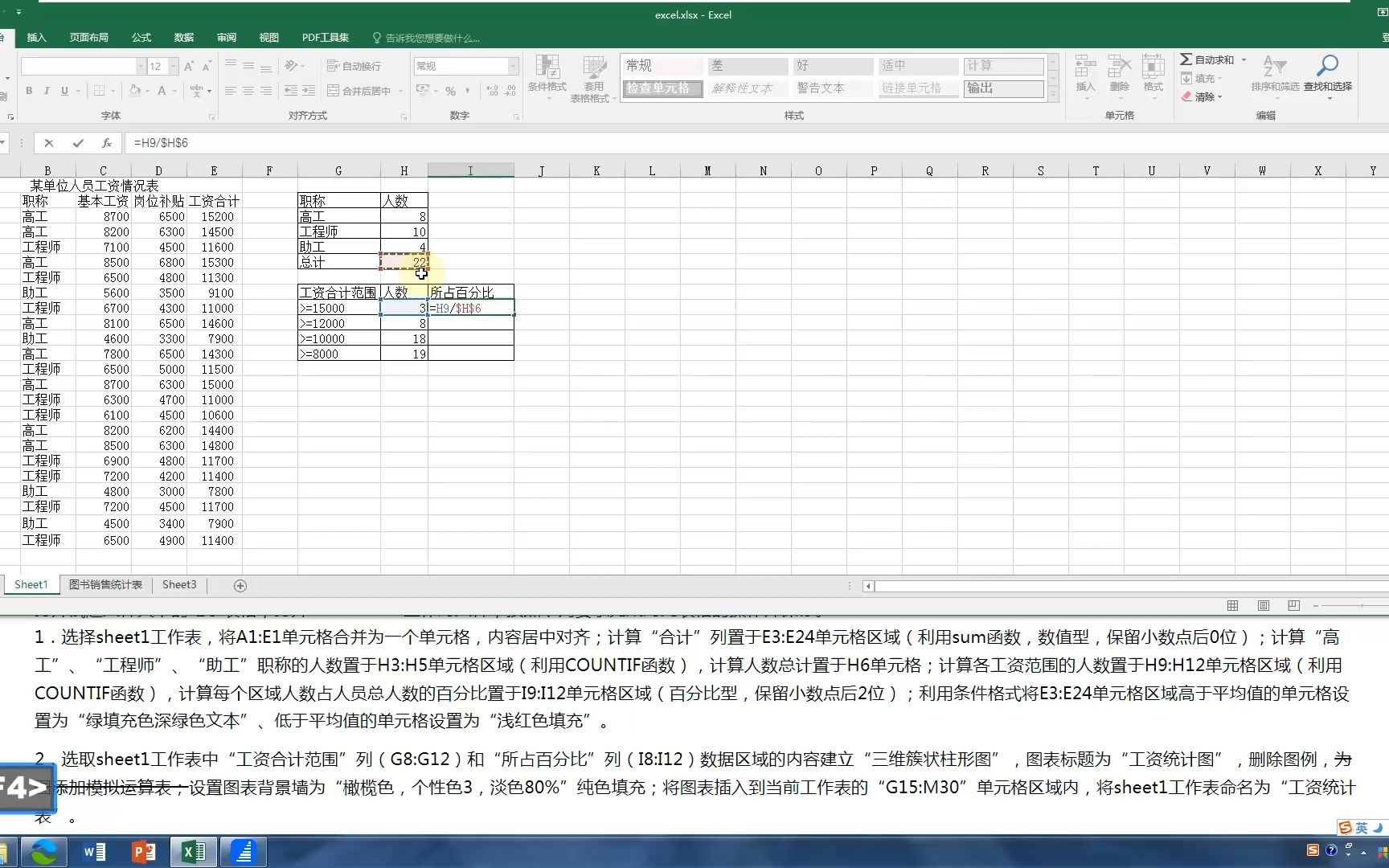Click the formula bar input field

[x=756, y=143]
